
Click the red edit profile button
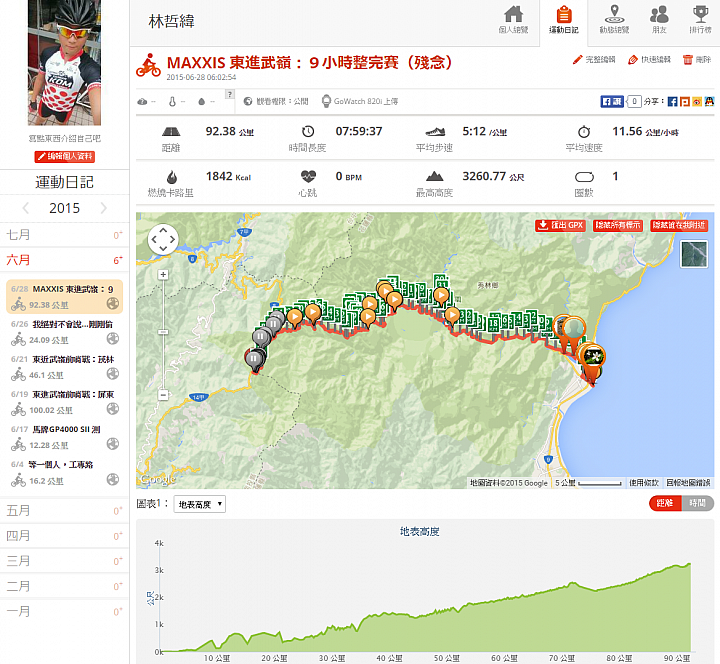point(64,157)
